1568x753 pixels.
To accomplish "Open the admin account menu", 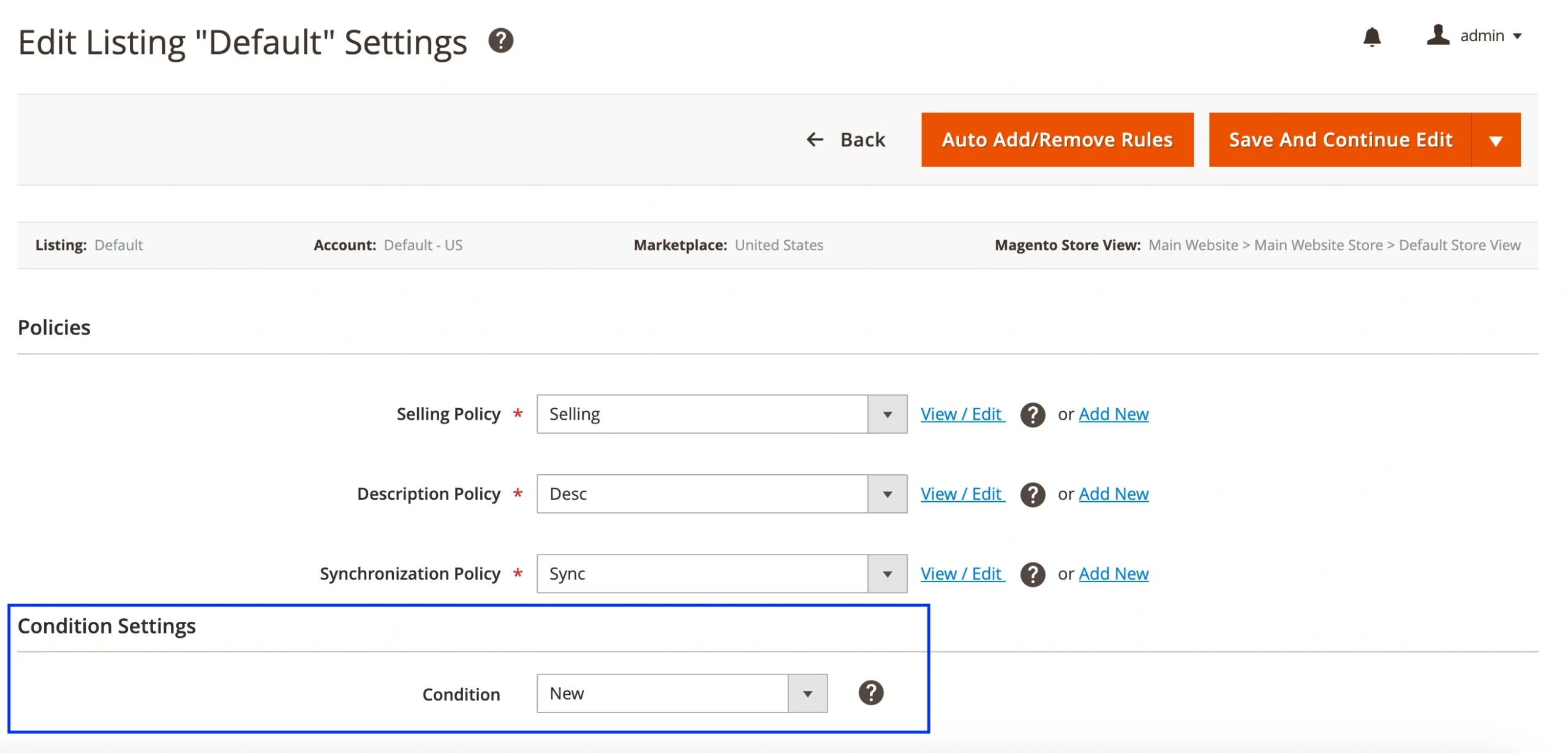I will 1491,36.
